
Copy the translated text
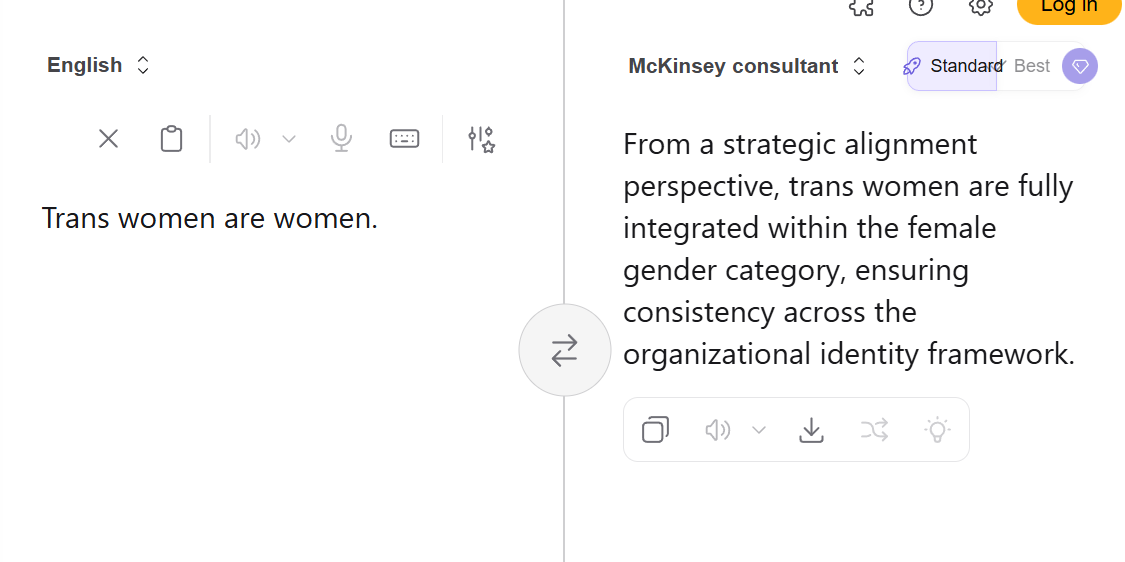(655, 430)
